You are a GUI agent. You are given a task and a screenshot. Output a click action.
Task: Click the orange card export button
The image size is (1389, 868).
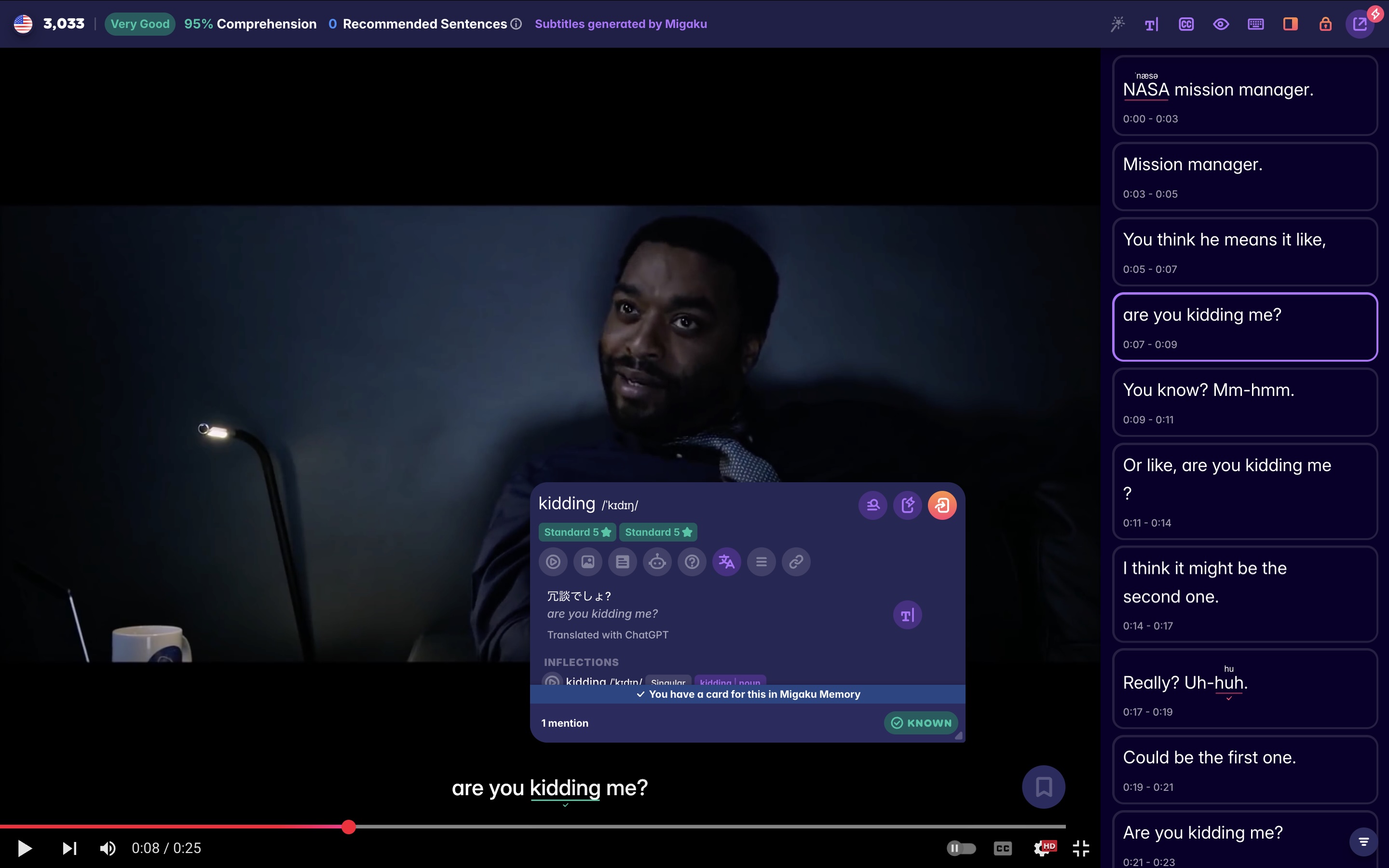point(942,505)
